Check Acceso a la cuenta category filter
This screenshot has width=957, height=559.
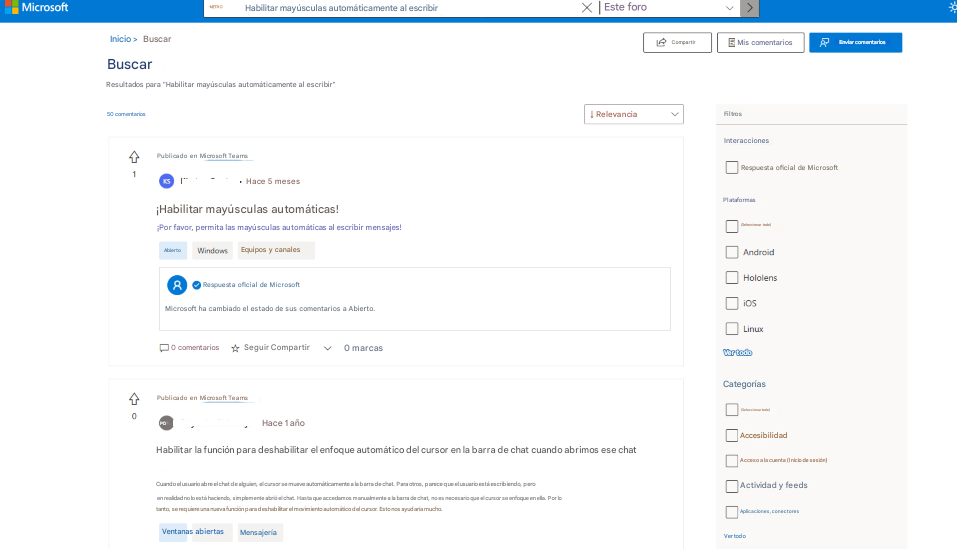[732, 461]
